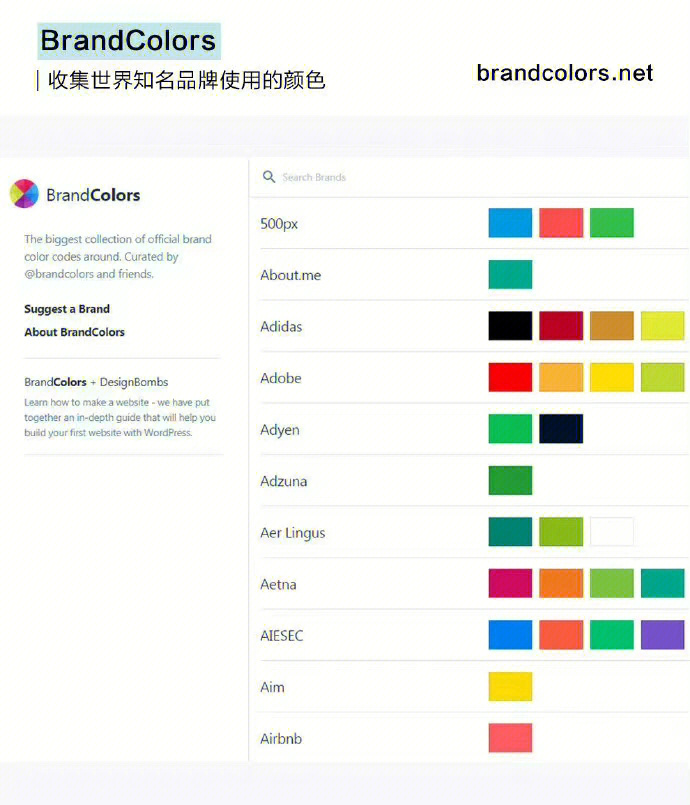Open the Suggest a Brand link

point(67,309)
